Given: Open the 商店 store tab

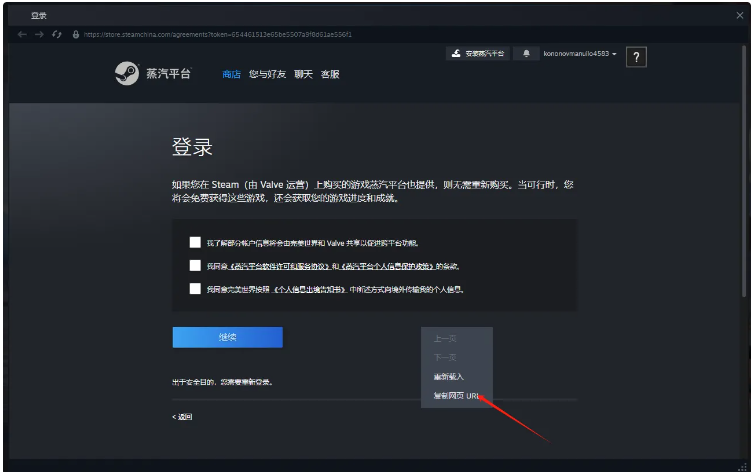Looking at the screenshot, I should pos(231,74).
